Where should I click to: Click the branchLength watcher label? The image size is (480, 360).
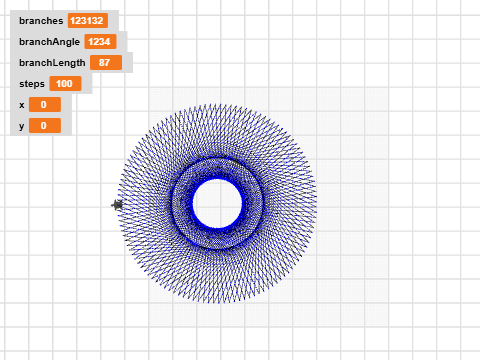pos(52,63)
